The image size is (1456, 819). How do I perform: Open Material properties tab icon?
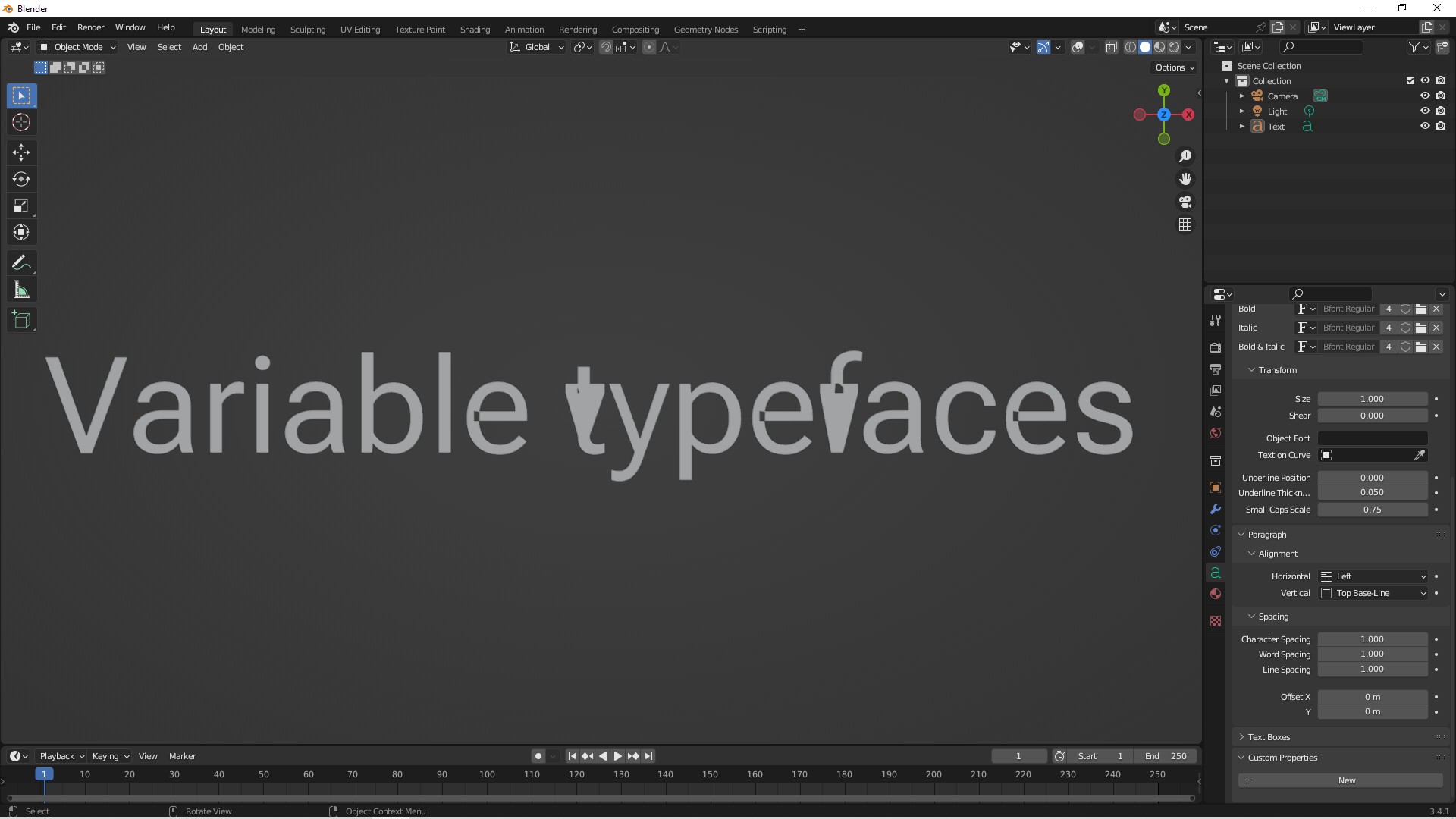1216,594
